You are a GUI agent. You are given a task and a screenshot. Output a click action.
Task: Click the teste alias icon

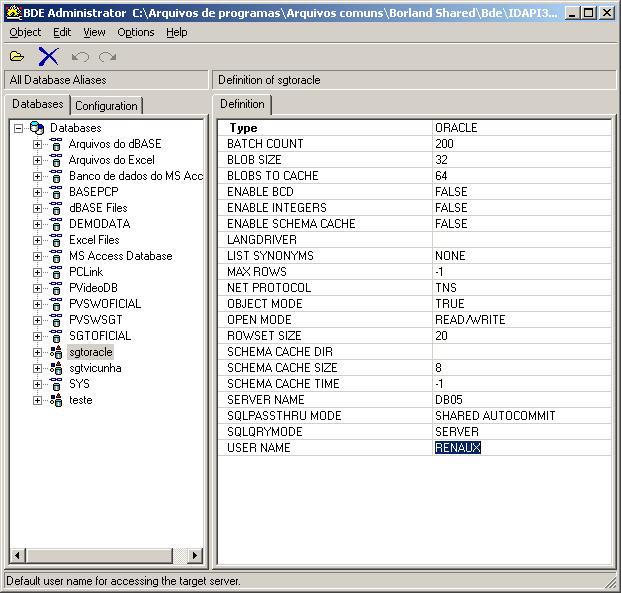(x=56, y=400)
